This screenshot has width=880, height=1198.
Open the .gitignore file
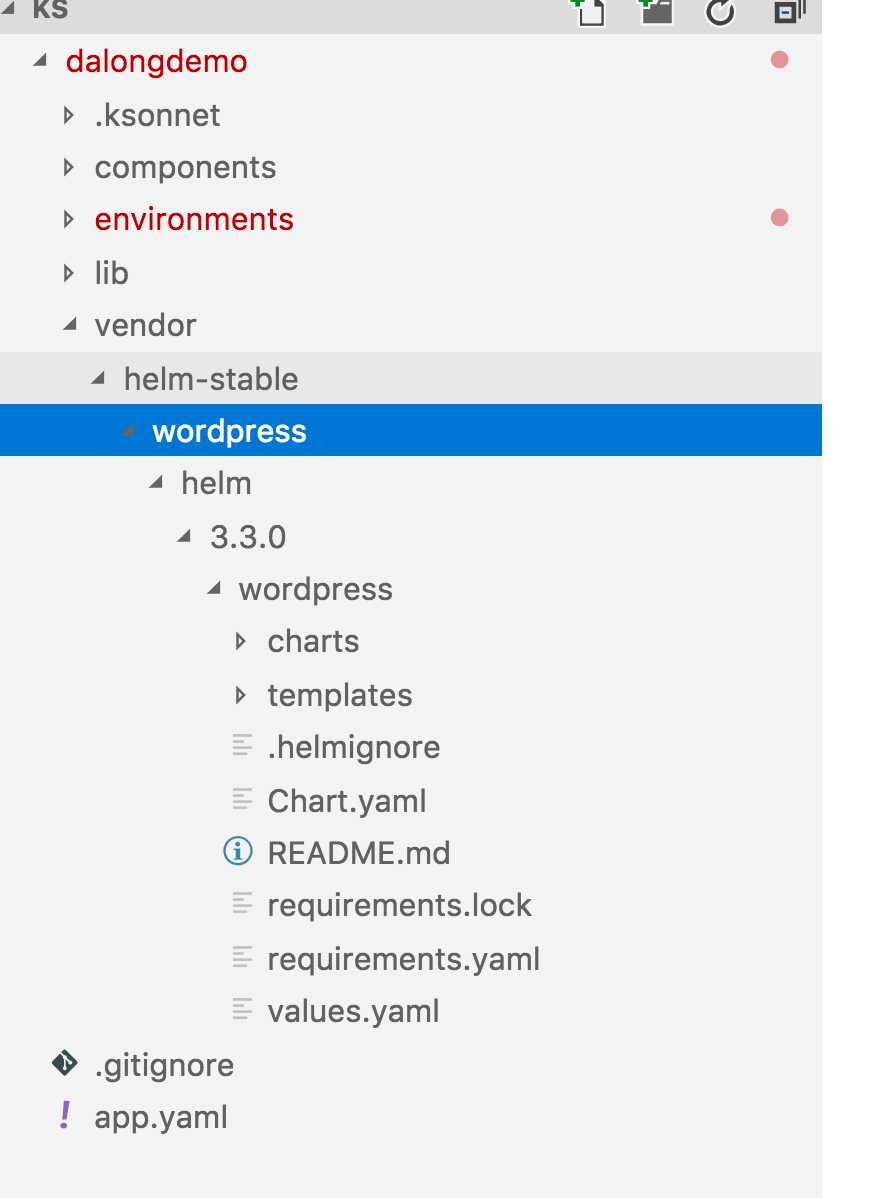(164, 1065)
